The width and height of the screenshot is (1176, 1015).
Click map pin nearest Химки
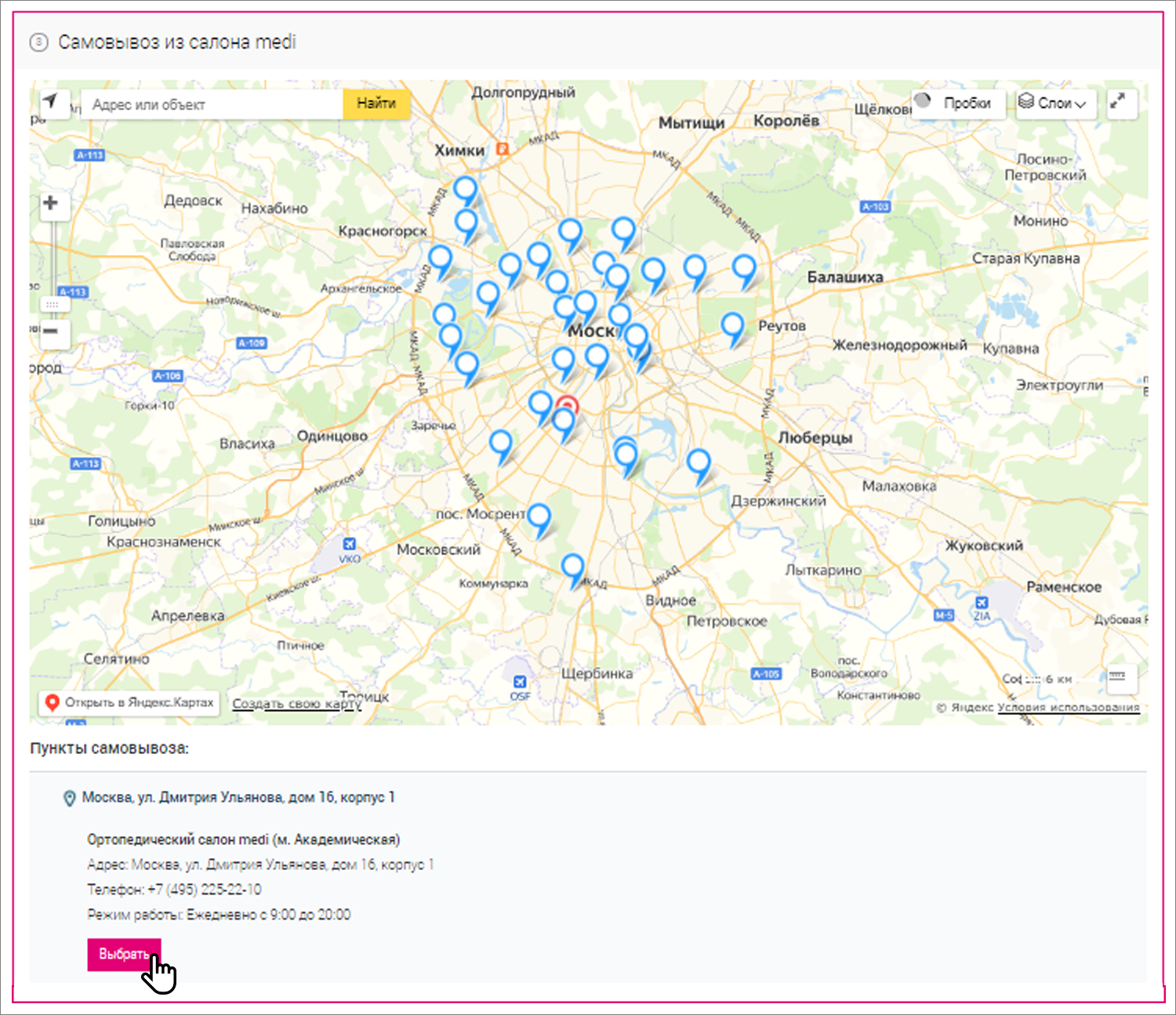click(x=466, y=190)
